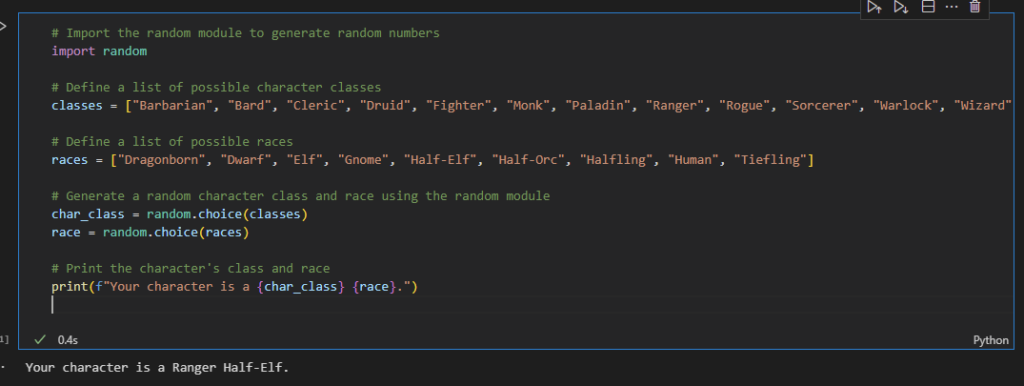Click 'random.choice(classes)' in the code

tap(227, 214)
